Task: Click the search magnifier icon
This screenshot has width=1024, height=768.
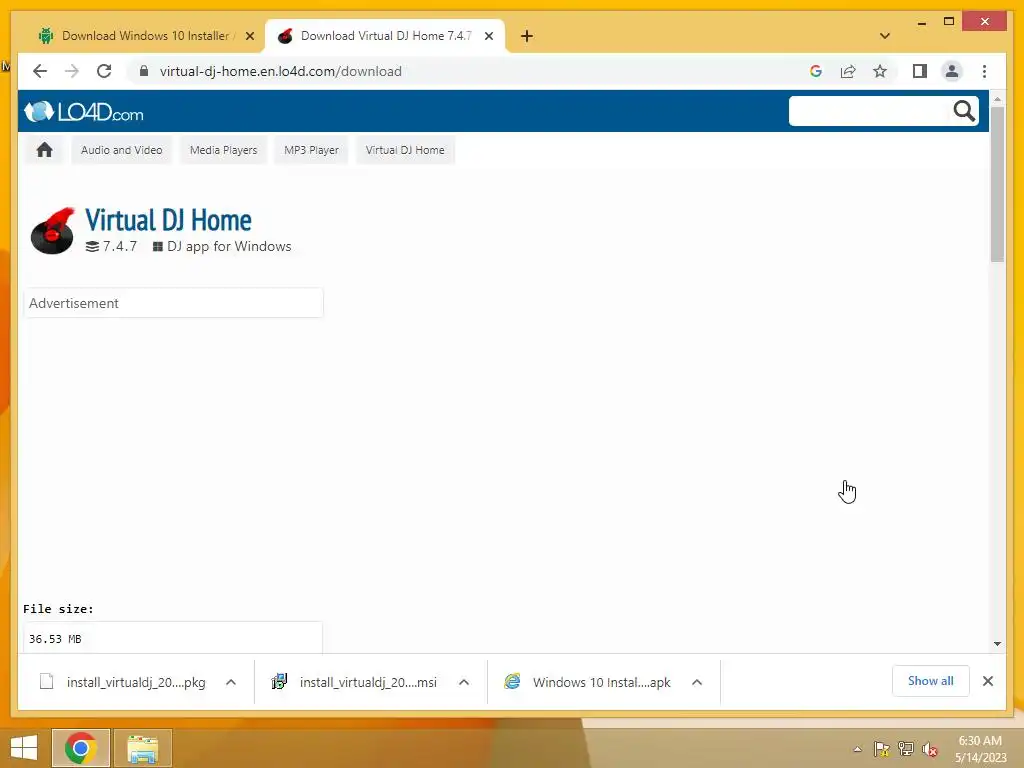Action: [964, 111]
